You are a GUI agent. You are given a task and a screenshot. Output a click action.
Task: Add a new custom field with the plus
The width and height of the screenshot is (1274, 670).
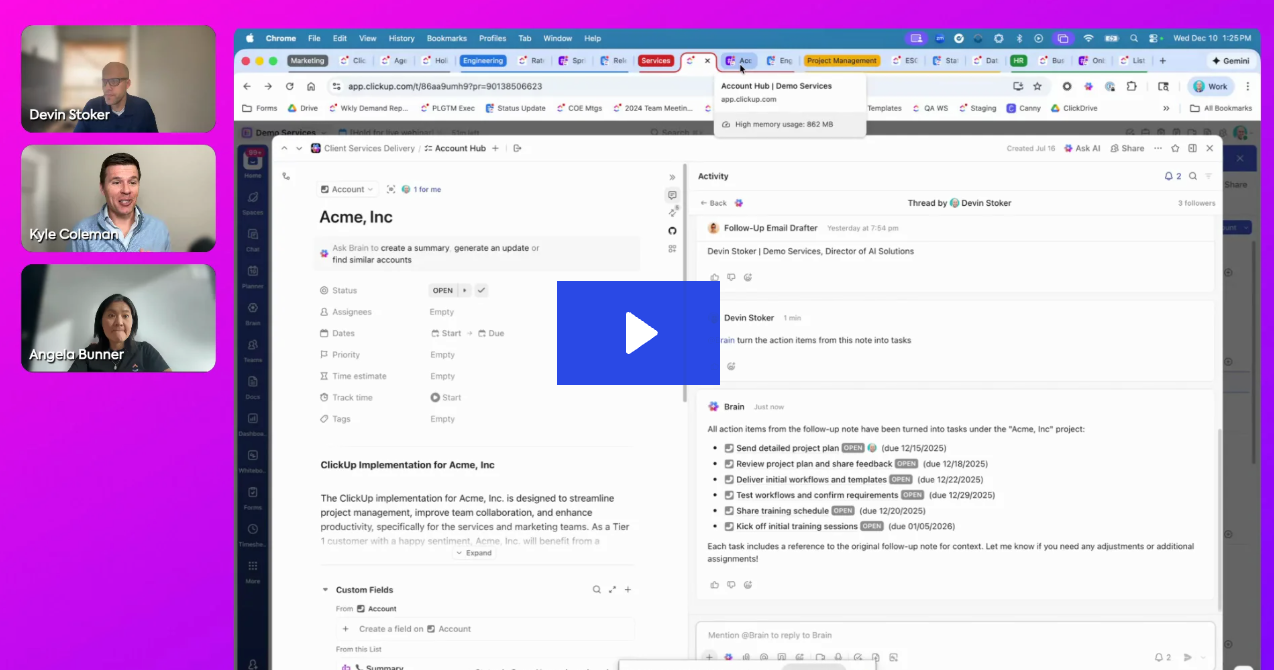(628, 590)
